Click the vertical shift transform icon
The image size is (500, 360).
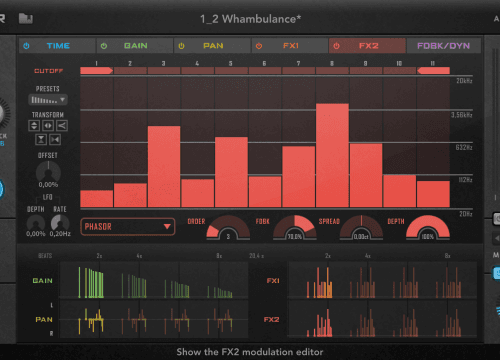click(x=34, y=126)
